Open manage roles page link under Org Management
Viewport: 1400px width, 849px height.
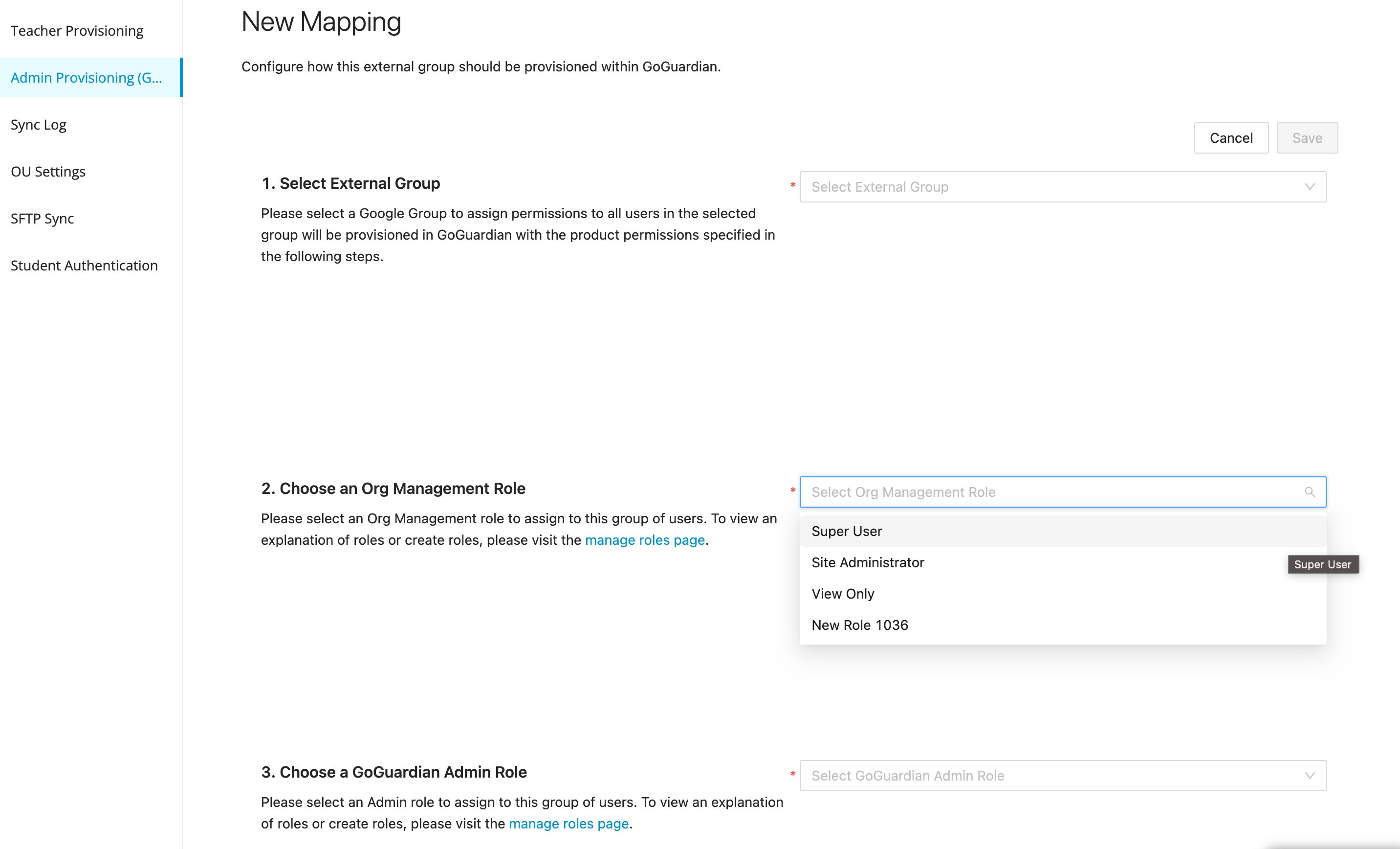coord(645,540)
